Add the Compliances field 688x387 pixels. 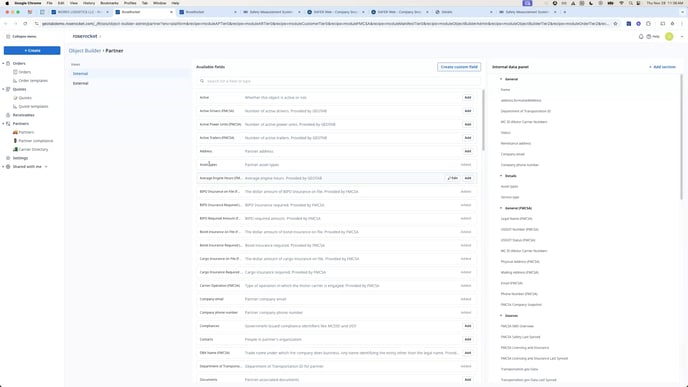[468, 326]
